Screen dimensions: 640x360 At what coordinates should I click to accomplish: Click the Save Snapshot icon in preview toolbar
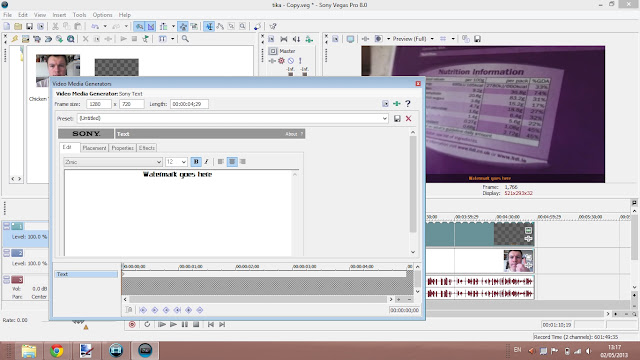tap(477, 39)
